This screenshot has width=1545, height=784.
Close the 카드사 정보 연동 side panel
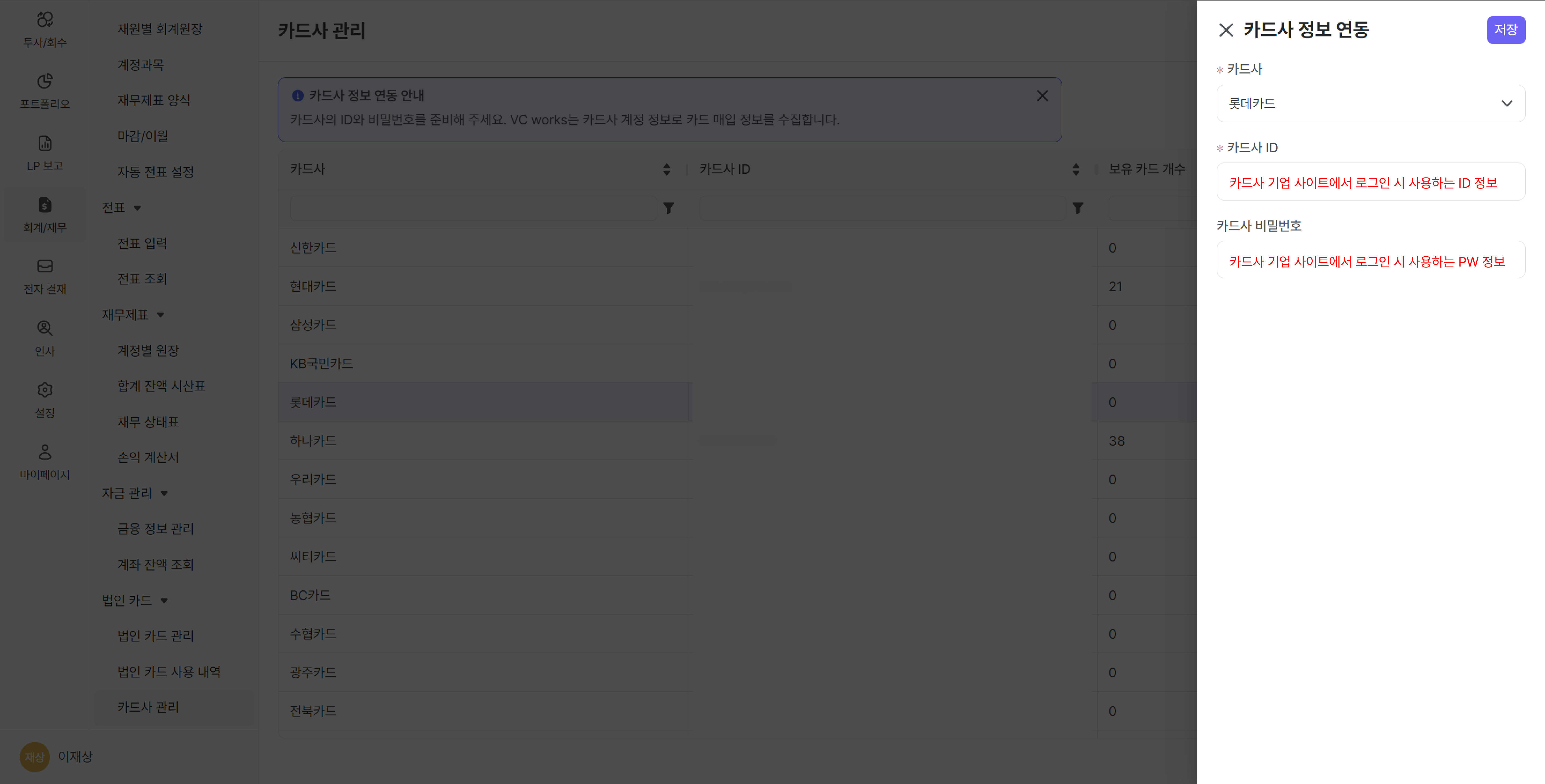click(1226, 30)
